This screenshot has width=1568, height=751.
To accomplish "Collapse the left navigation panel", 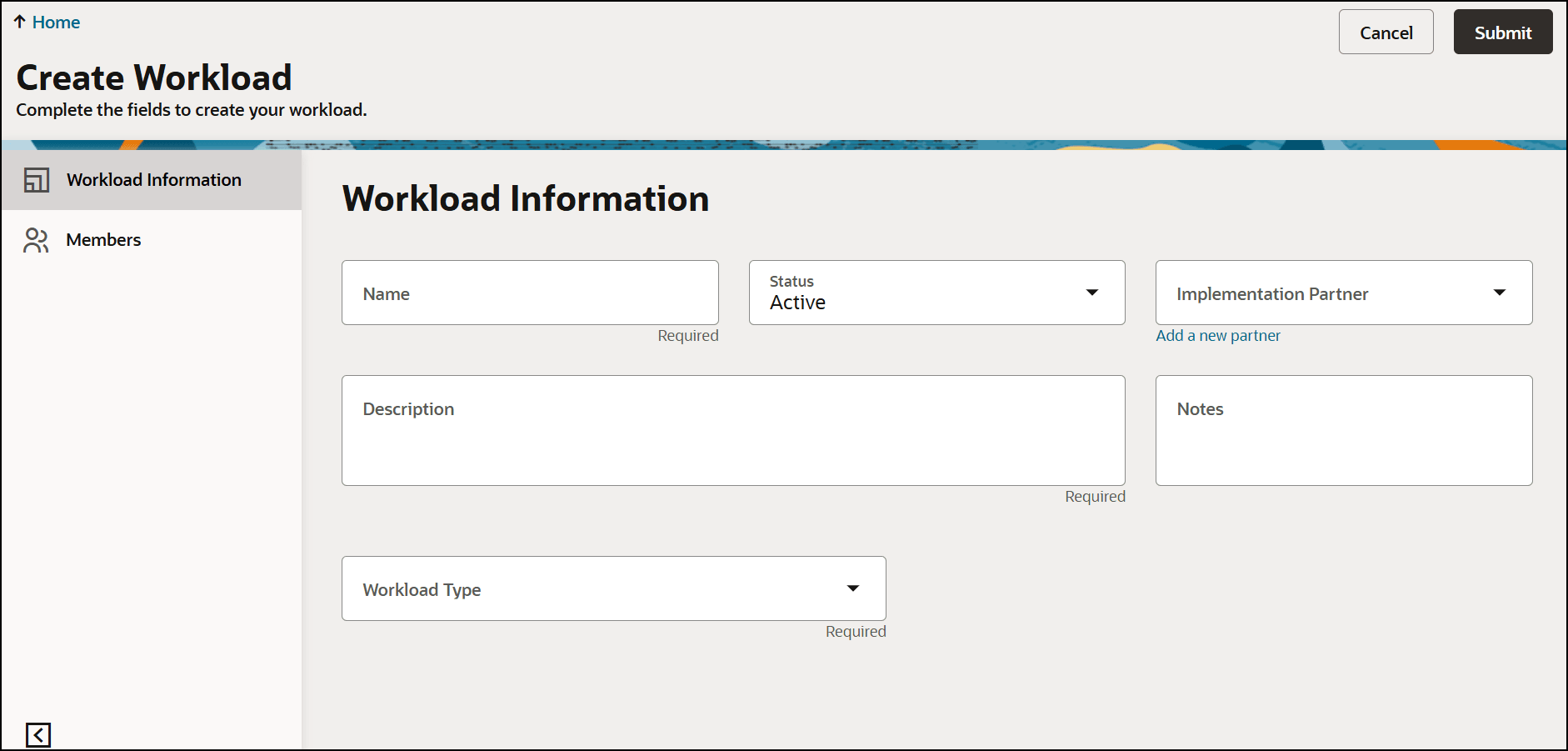I will click(37, 734).
